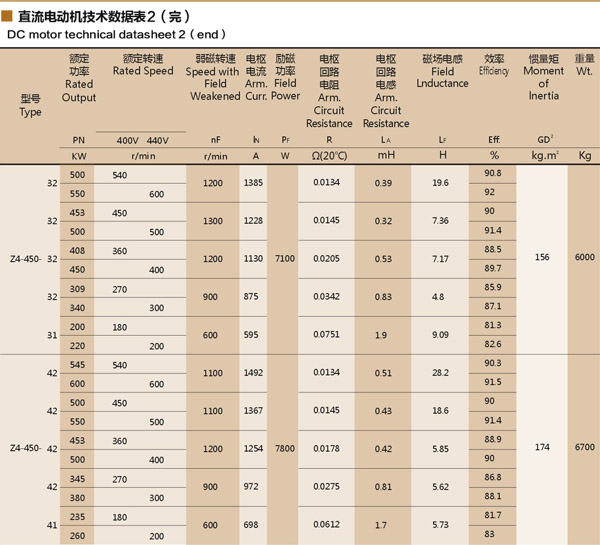This screenshot has height=545, width=600.
Task: Select the field power value 7800
Action: click(285, 449)
